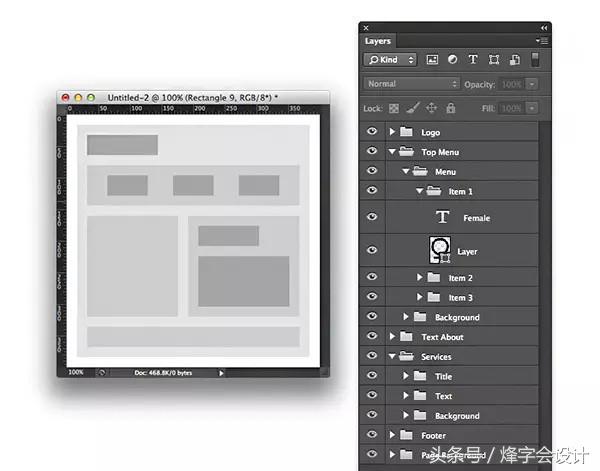Screen dimensions: 600x471
Task: Select the Item 3 layer name
Action: point(461,298)
